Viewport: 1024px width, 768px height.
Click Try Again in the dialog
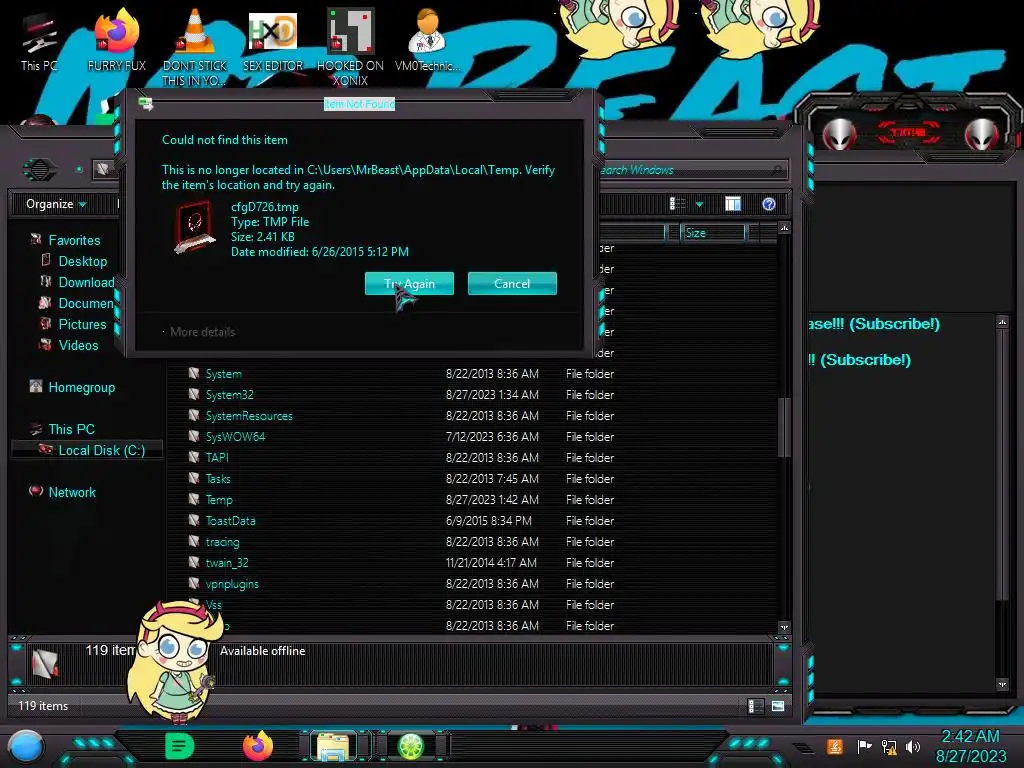[x=409, y=283]
